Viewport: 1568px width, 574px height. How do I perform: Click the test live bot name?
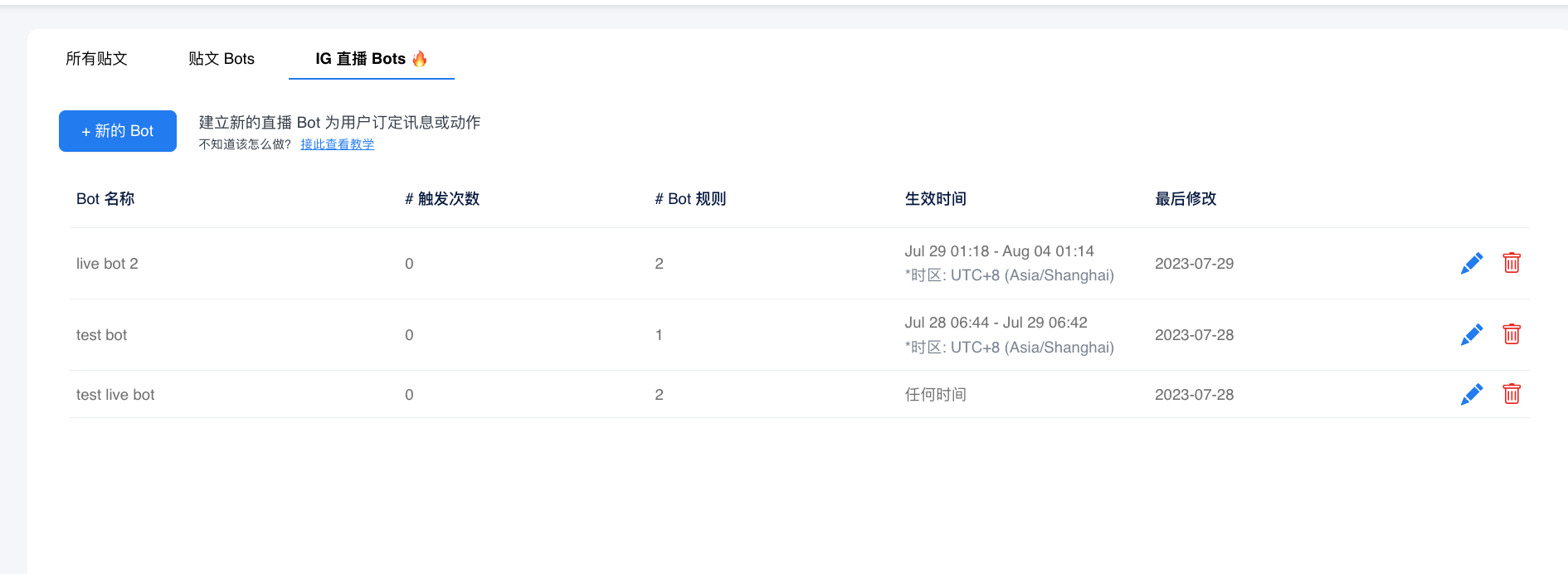pos(115,395)
